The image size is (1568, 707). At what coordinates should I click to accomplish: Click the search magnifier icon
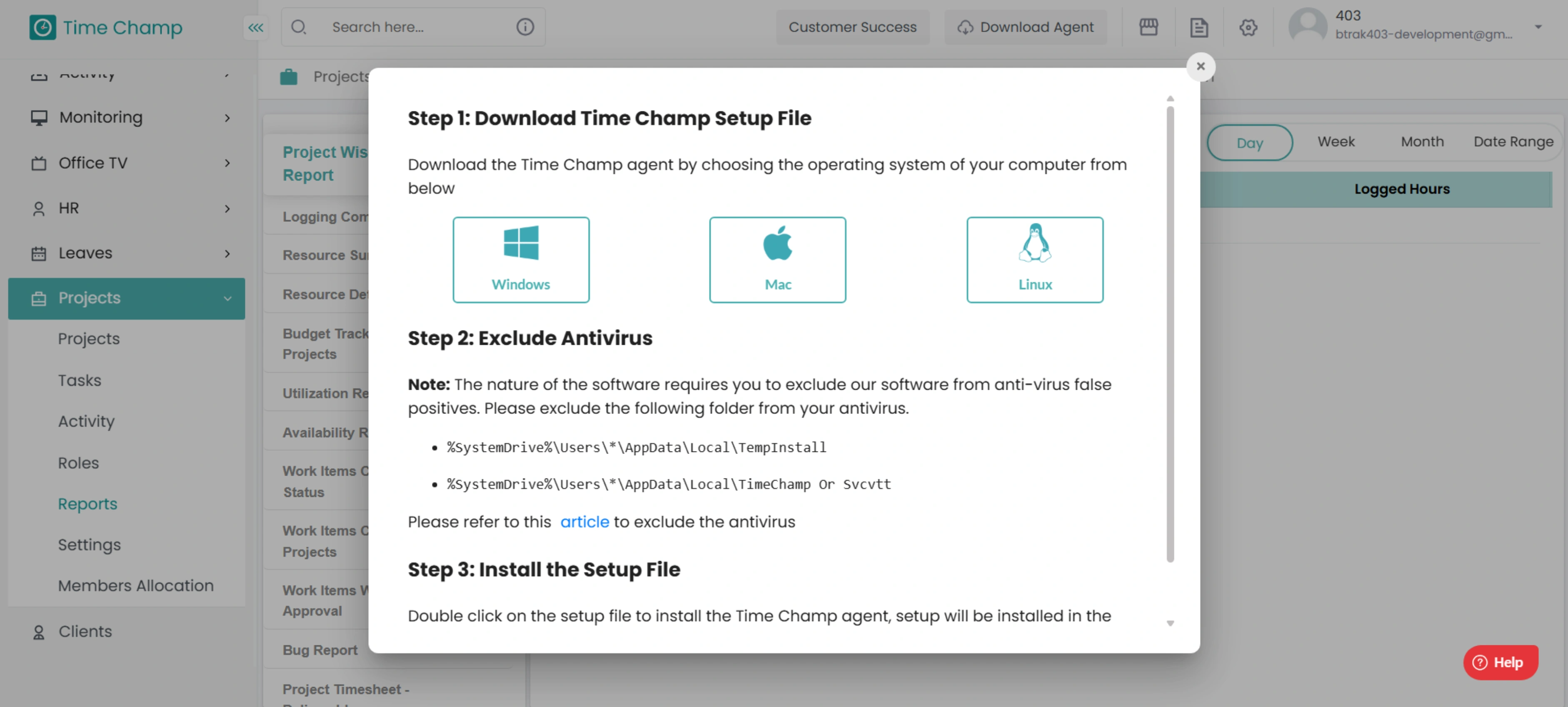tap(298, 27)
